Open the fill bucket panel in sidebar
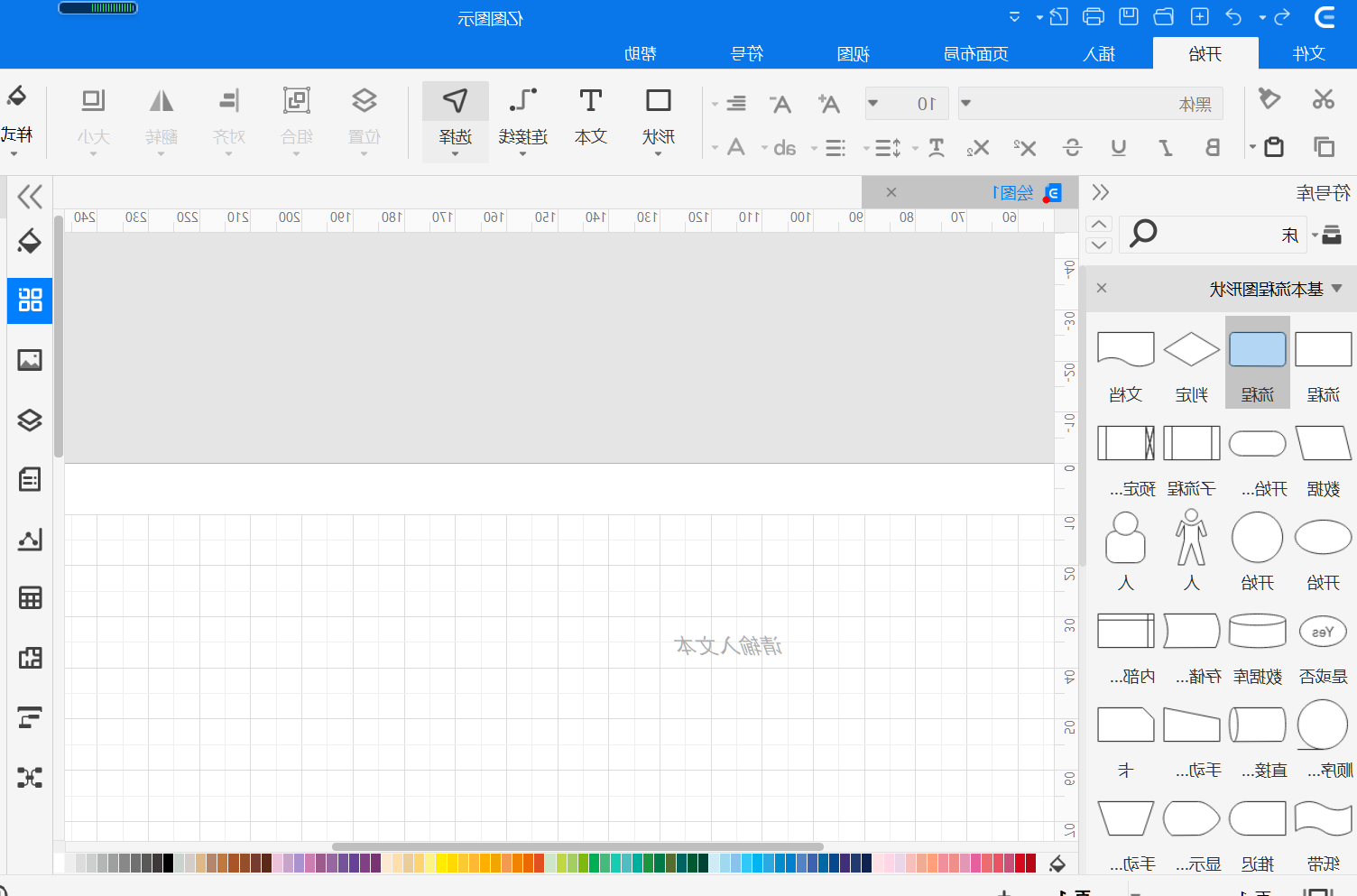 coord(30,241)
